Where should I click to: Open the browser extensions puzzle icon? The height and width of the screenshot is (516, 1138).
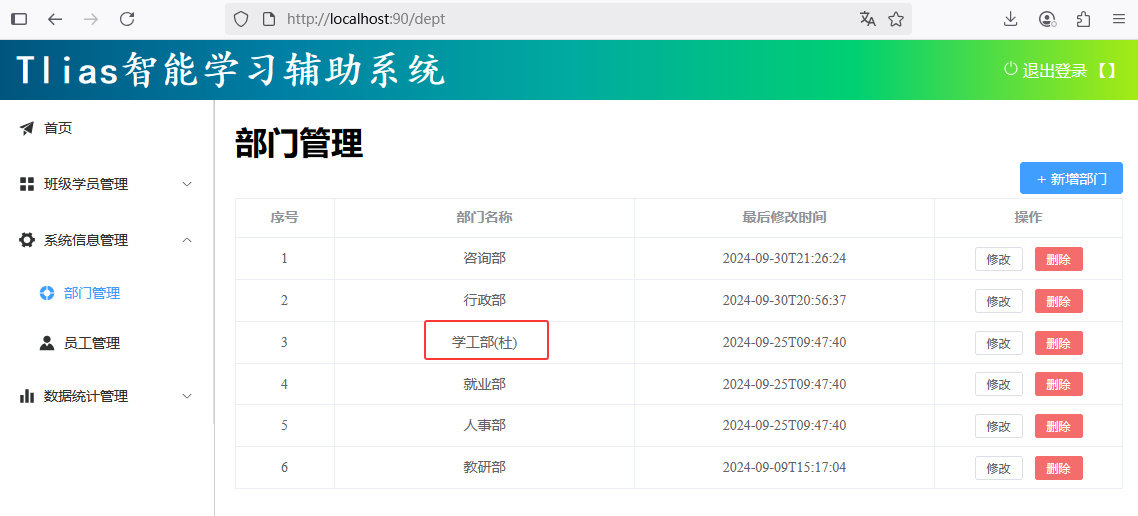coord(1083,19)
